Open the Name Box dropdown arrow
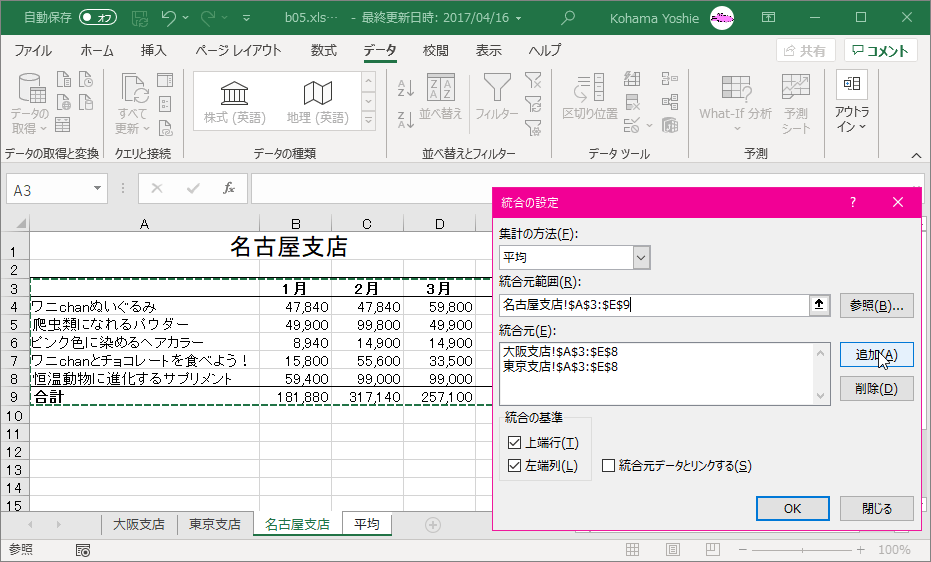 point(97,188)
